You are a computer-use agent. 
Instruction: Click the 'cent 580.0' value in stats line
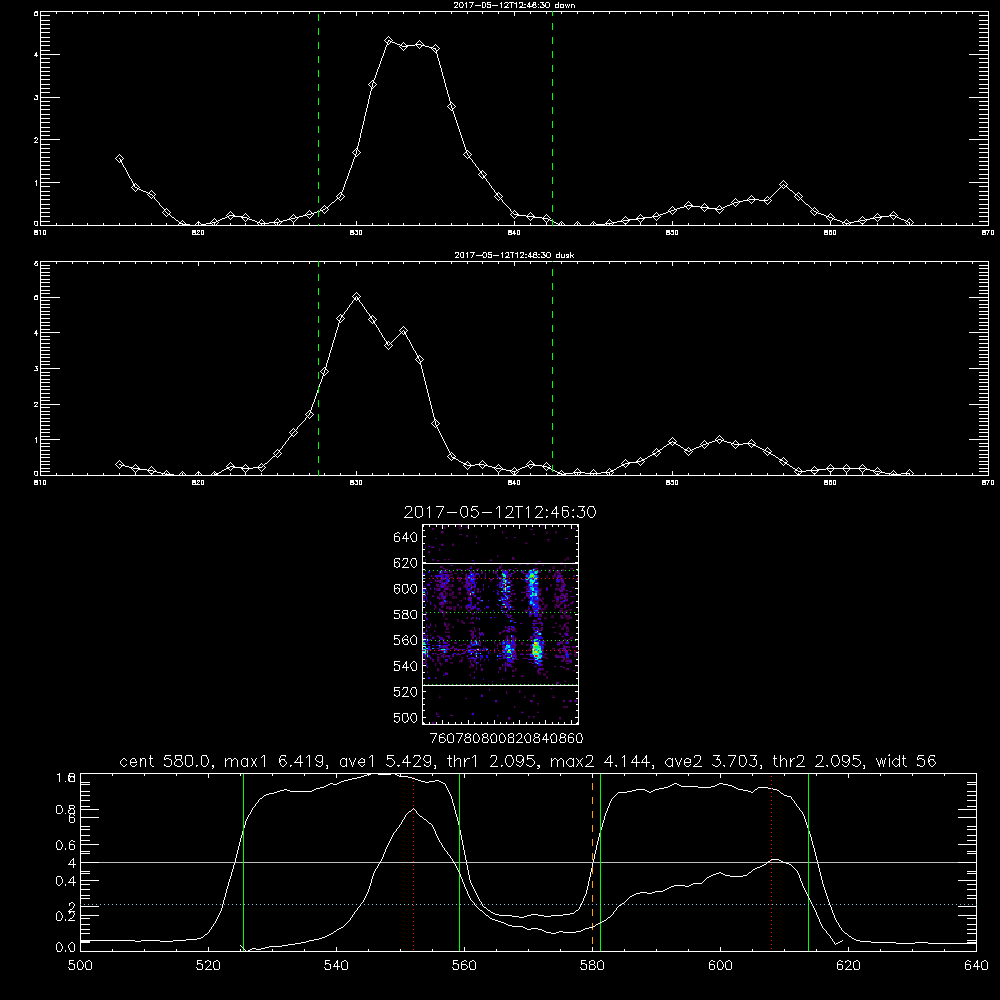[166, 761]
